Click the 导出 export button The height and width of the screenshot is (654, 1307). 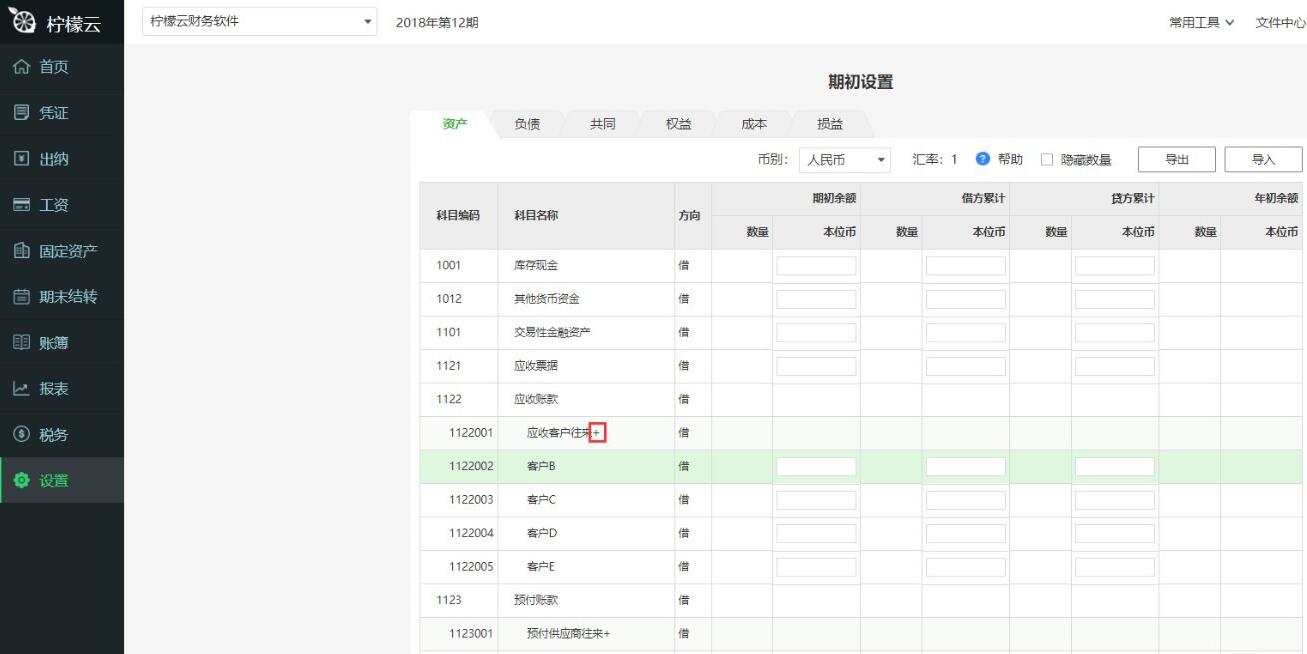pos(1177,159)
